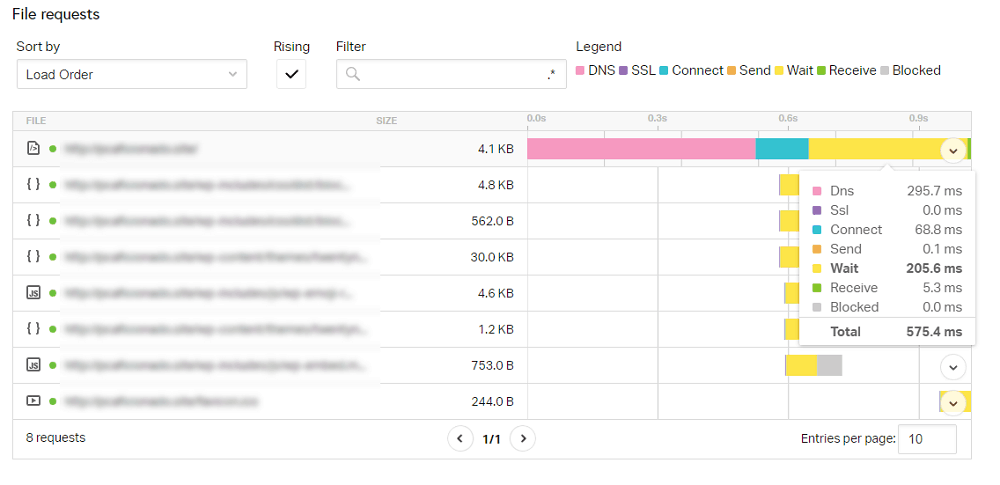Click the JS file icon for 753.0 B request
Screen dimensions: 1000x485
pyautogui.click(x=33, y=365)
